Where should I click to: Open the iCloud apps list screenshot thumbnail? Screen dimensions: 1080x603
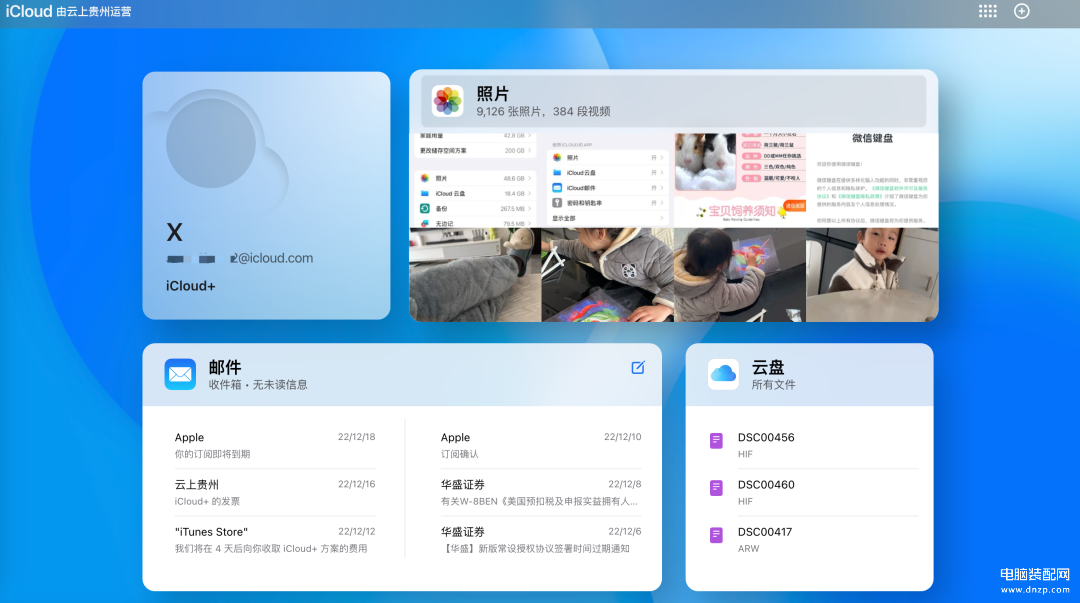(608, 180)
